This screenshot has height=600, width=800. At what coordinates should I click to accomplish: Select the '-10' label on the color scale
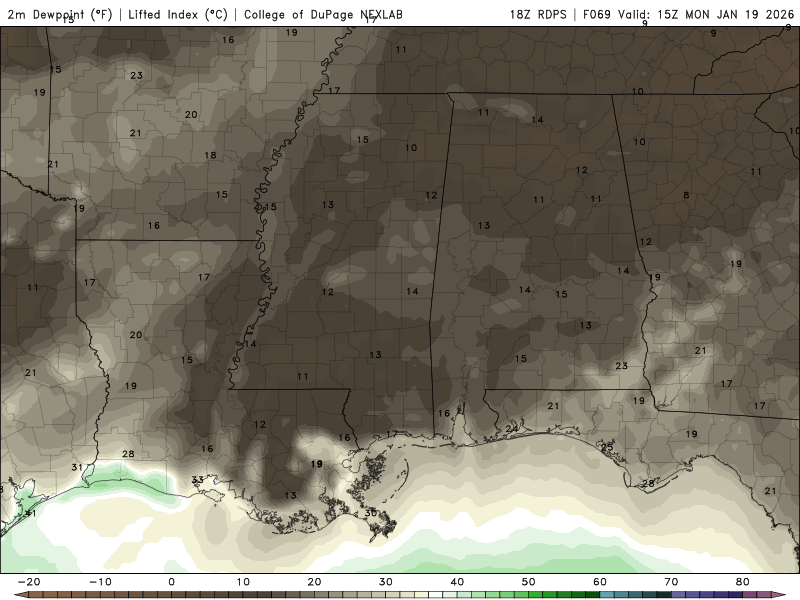coord(100,582)
